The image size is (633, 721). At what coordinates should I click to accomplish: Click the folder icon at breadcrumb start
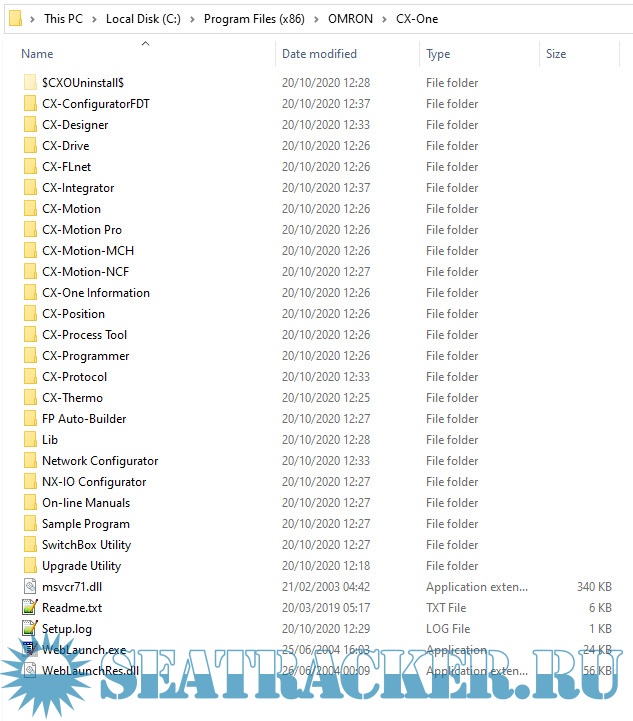click(15, 18)
